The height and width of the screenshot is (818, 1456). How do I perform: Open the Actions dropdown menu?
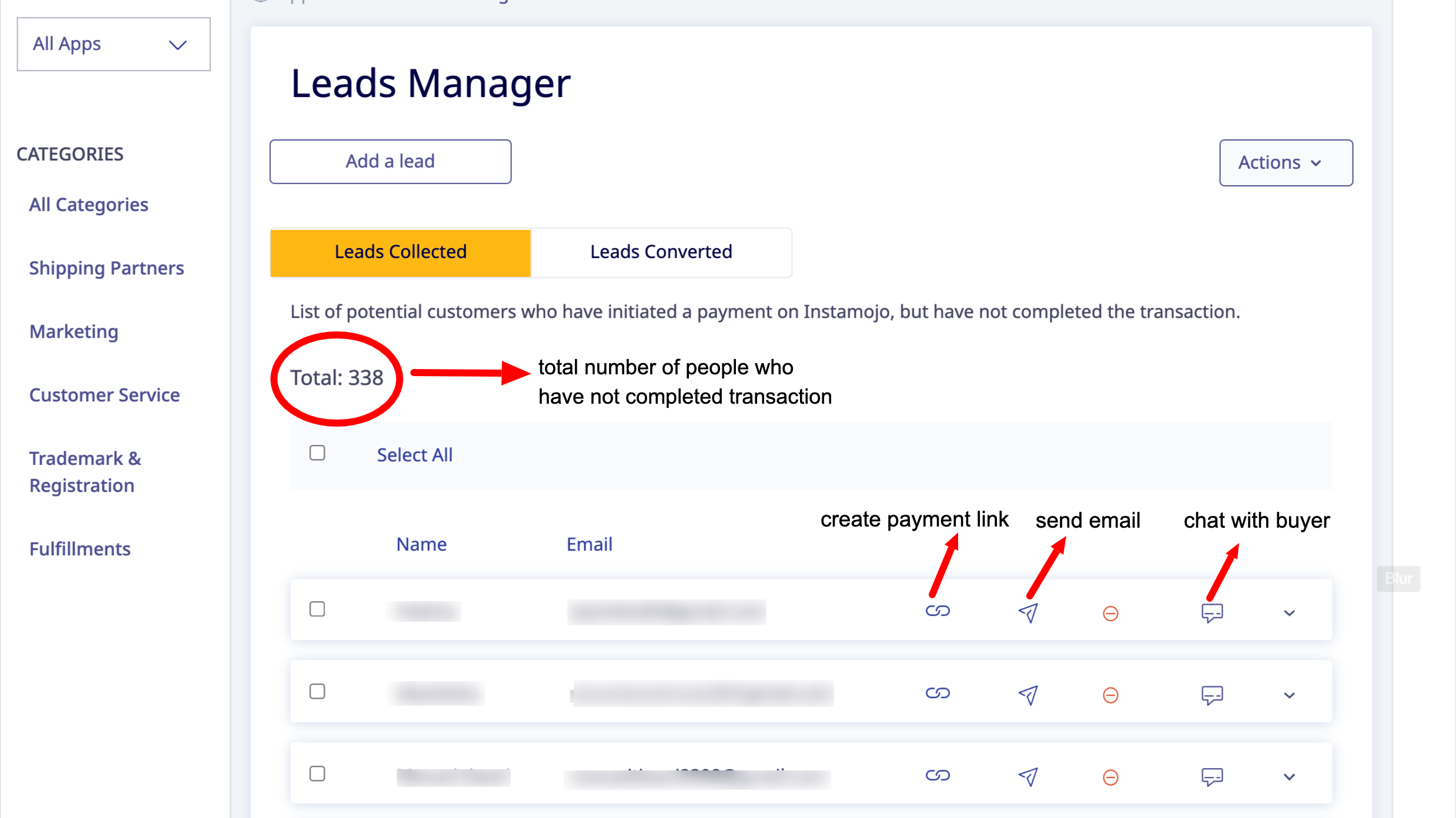(1286, 163)
